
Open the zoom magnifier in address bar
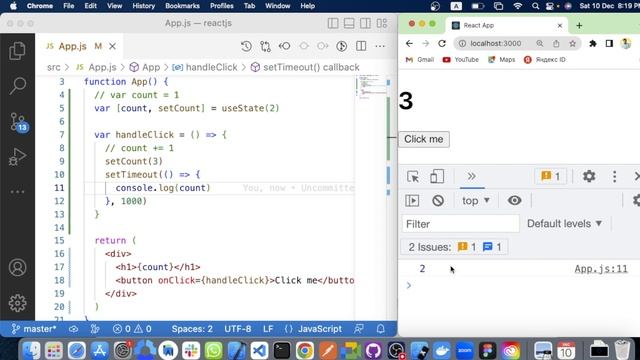(x=540, y=43)
